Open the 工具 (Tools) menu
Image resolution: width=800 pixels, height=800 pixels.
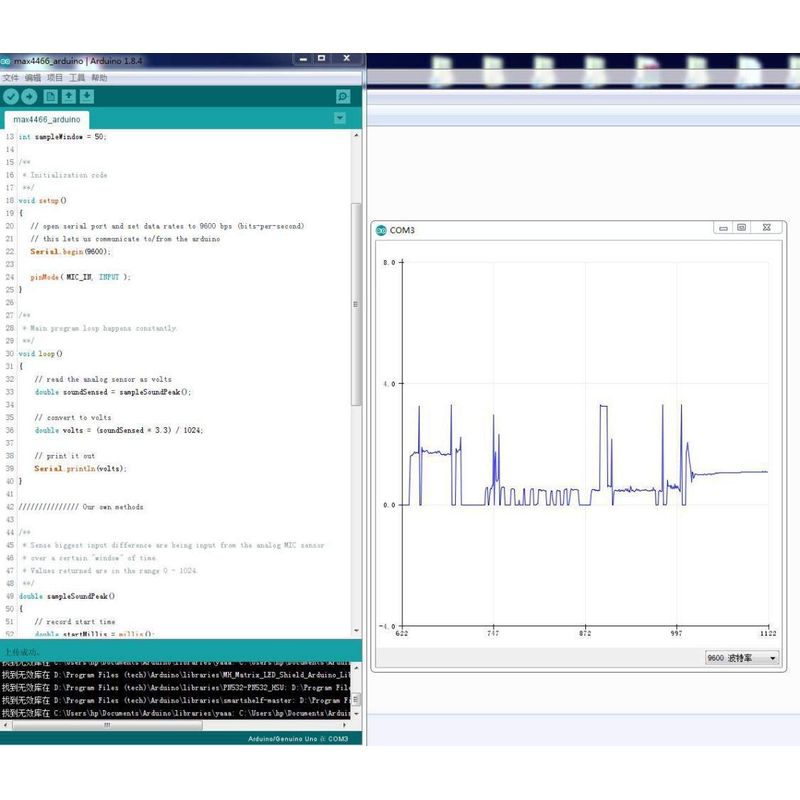(77, 77)
